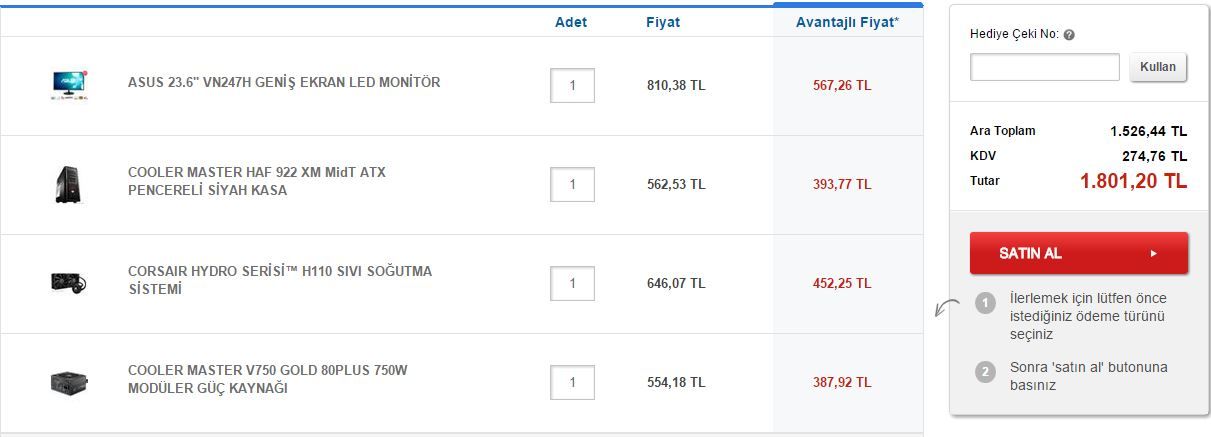Screen dimensions: 1211x437
Task: Click the arrow icon on SATIN AL button
Action: (x=1153, y=254)
